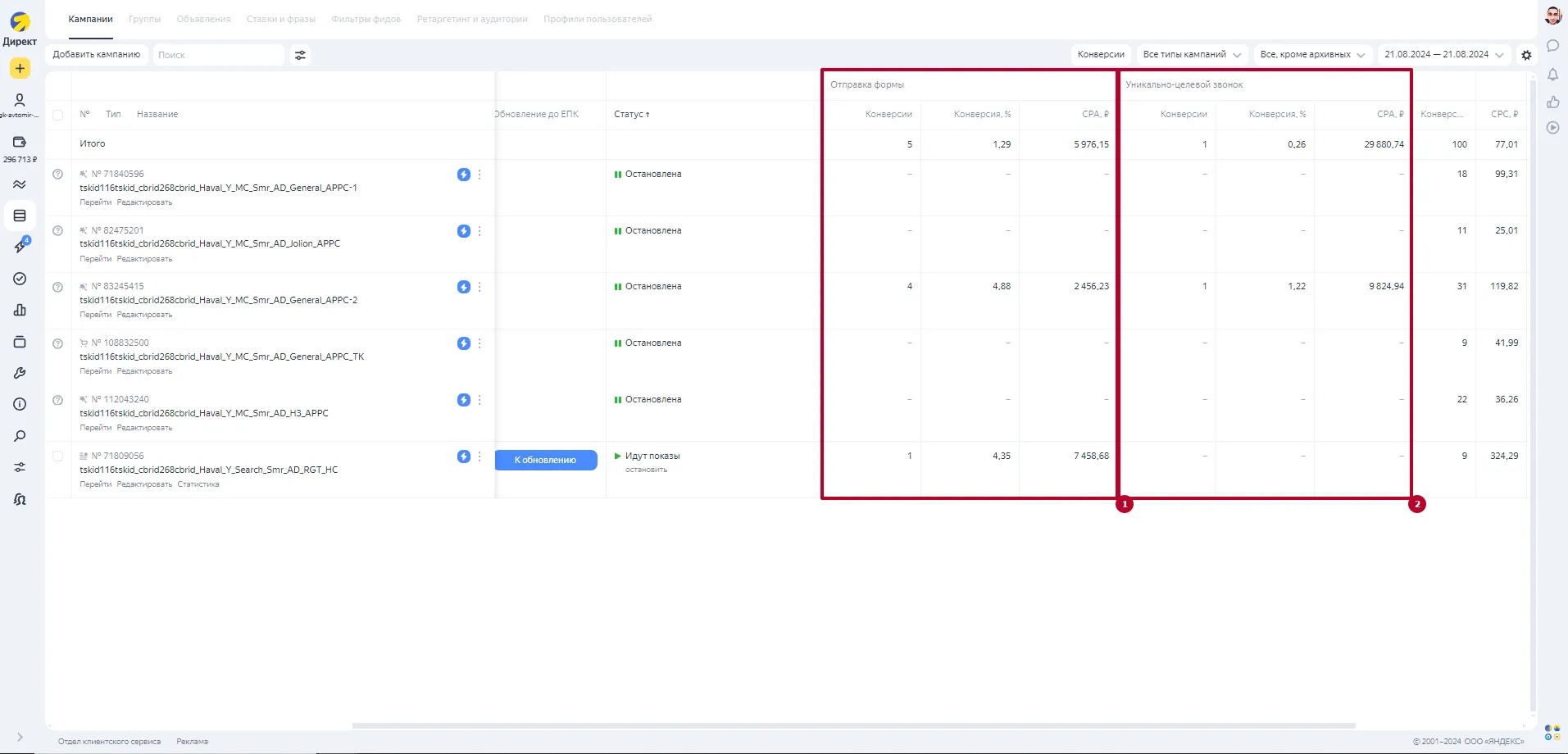This screenshot has height=754, width=1568.
Task: Tick the select-all checkbox in table header
Action: tap(57, 115)
